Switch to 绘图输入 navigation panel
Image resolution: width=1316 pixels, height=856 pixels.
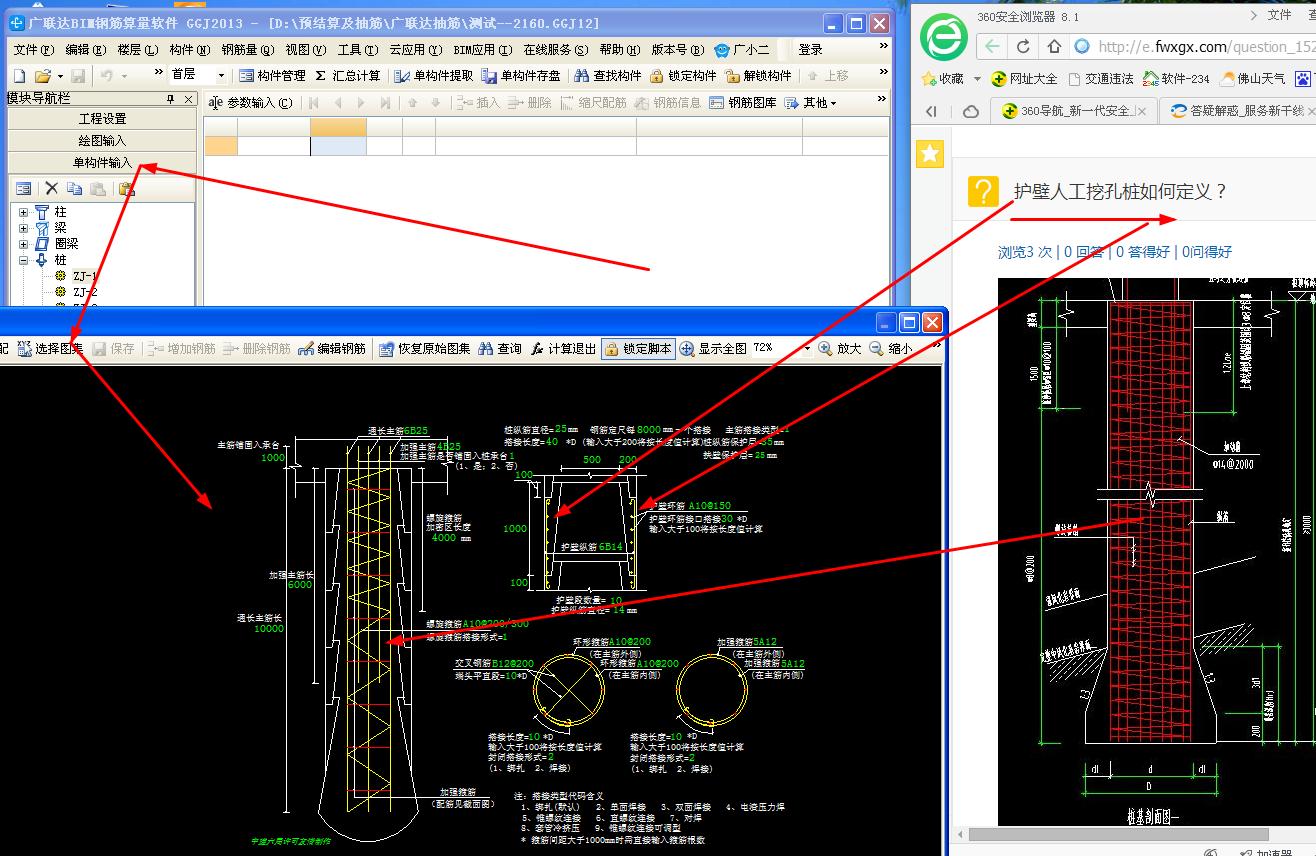102,141
